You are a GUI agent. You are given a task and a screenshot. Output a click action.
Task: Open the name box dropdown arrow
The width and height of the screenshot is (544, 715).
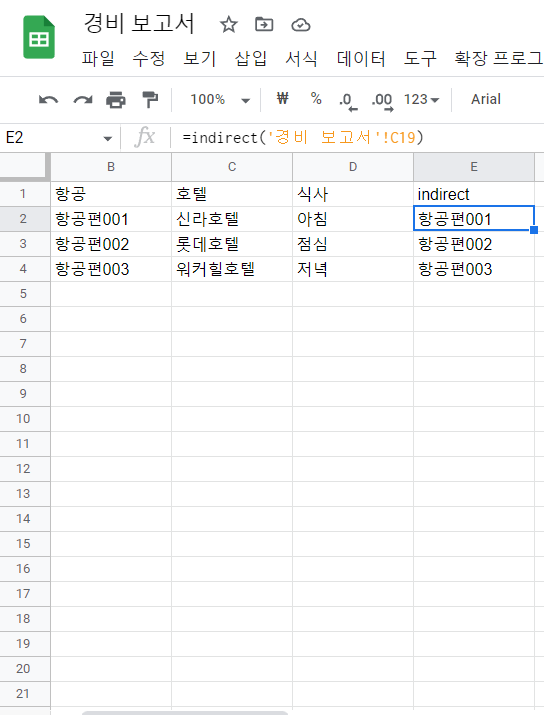tap(108, 138)
